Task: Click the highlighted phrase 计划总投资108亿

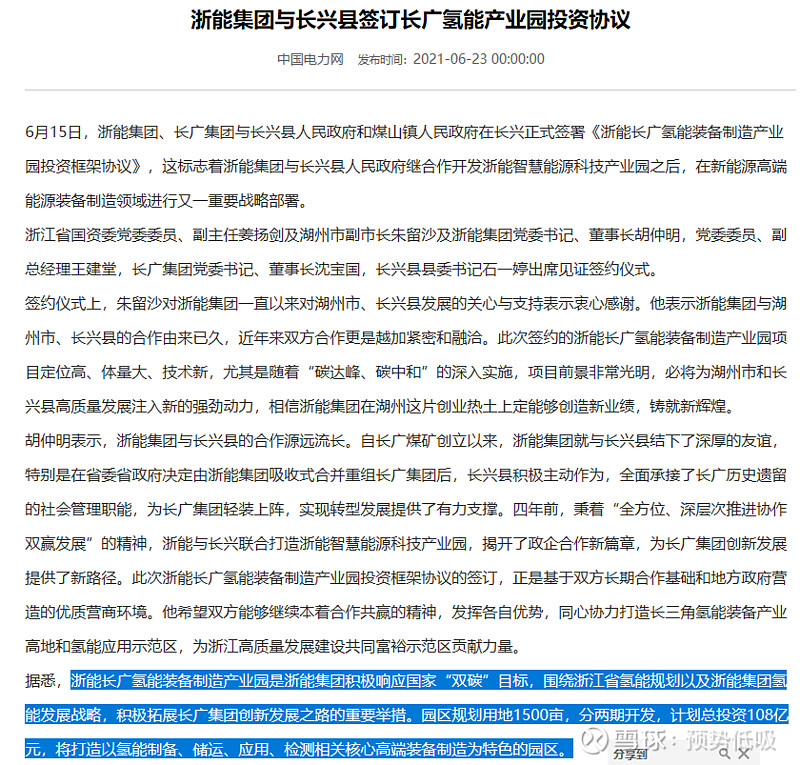Action: click(x=729, y=715)
